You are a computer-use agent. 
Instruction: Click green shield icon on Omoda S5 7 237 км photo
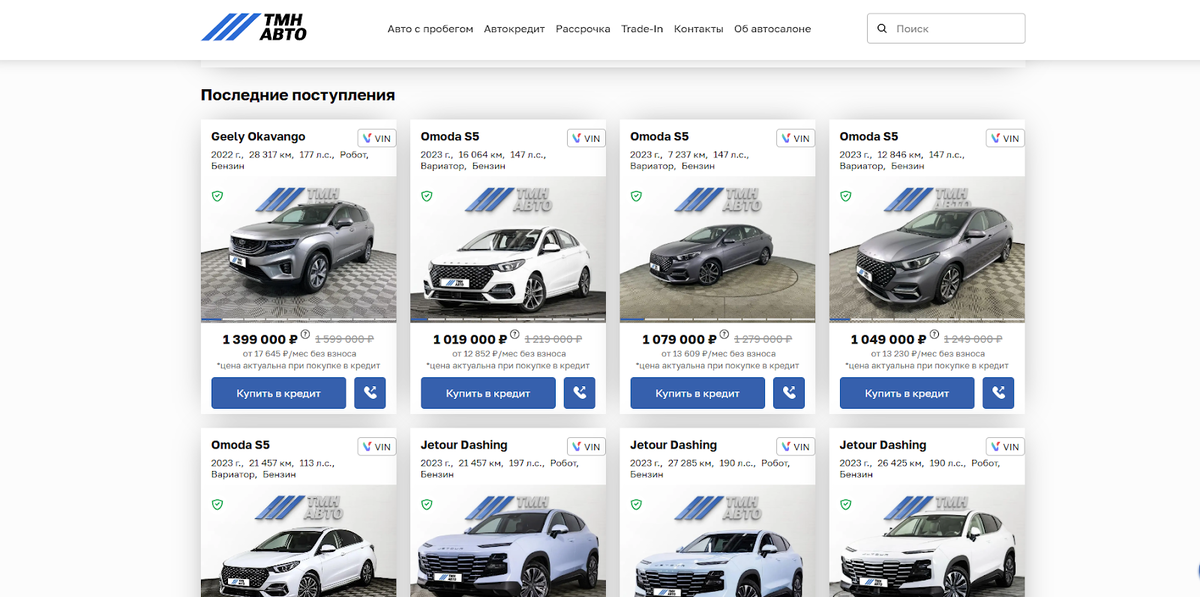pos(636,196)
